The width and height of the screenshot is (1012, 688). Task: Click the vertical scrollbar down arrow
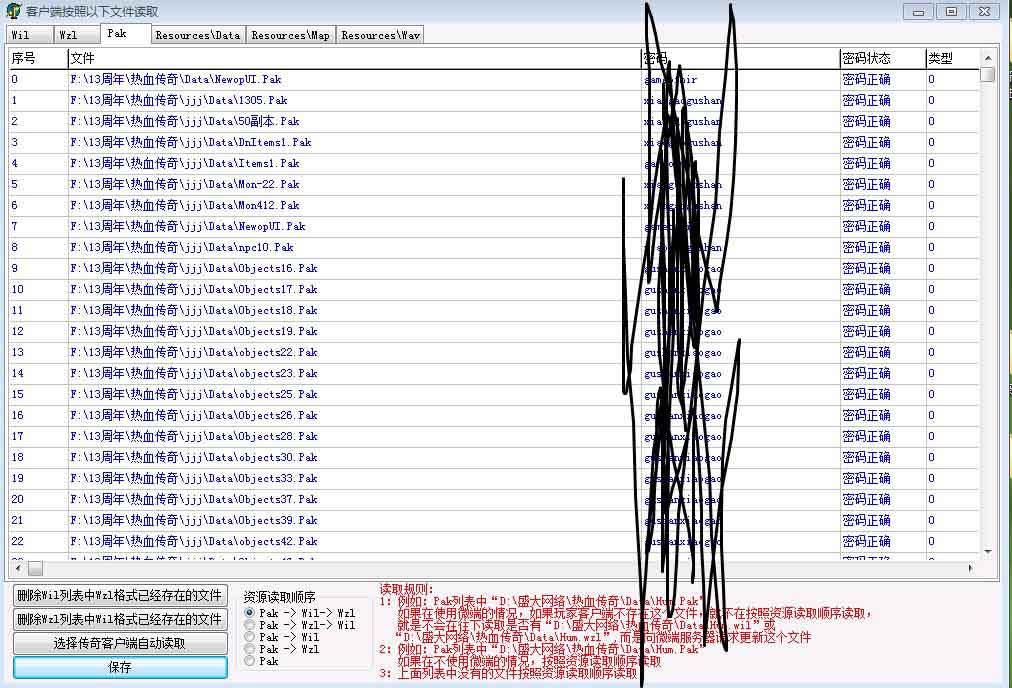click(x=987, y=551)
